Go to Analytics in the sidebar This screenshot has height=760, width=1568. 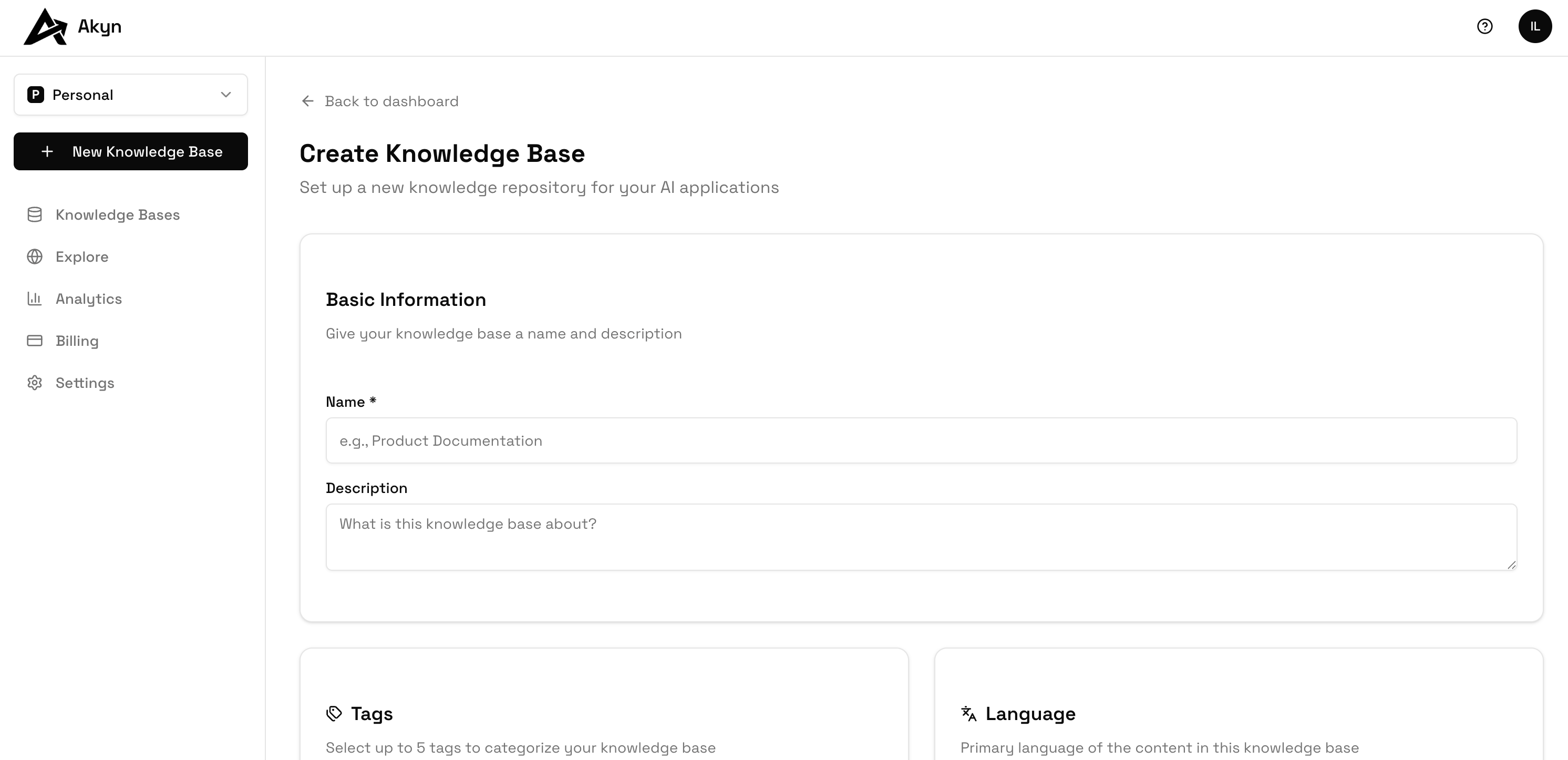[x=89, y=299]
